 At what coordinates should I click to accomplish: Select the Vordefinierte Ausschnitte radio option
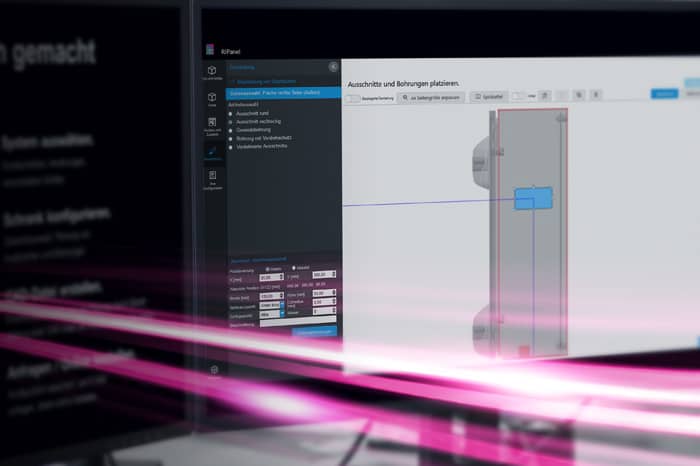[x=231, y=147]
